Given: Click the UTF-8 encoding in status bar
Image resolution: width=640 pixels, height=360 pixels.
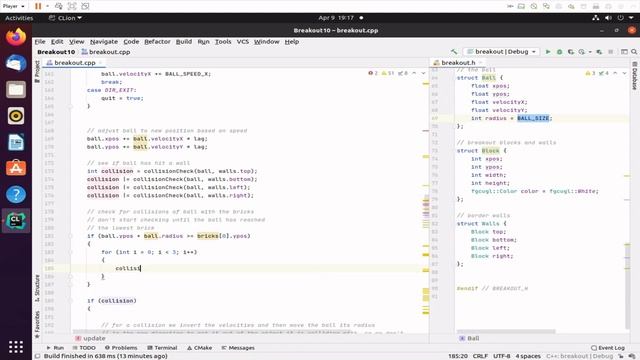Looking at the screenshot, I should pyautogui.click(x=502, y=356).
